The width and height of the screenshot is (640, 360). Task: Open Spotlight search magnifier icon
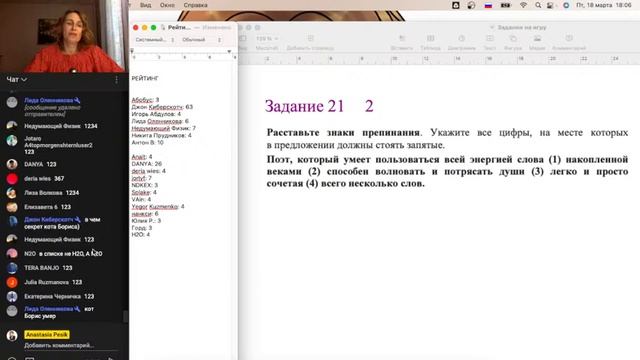tap(538, 5)
